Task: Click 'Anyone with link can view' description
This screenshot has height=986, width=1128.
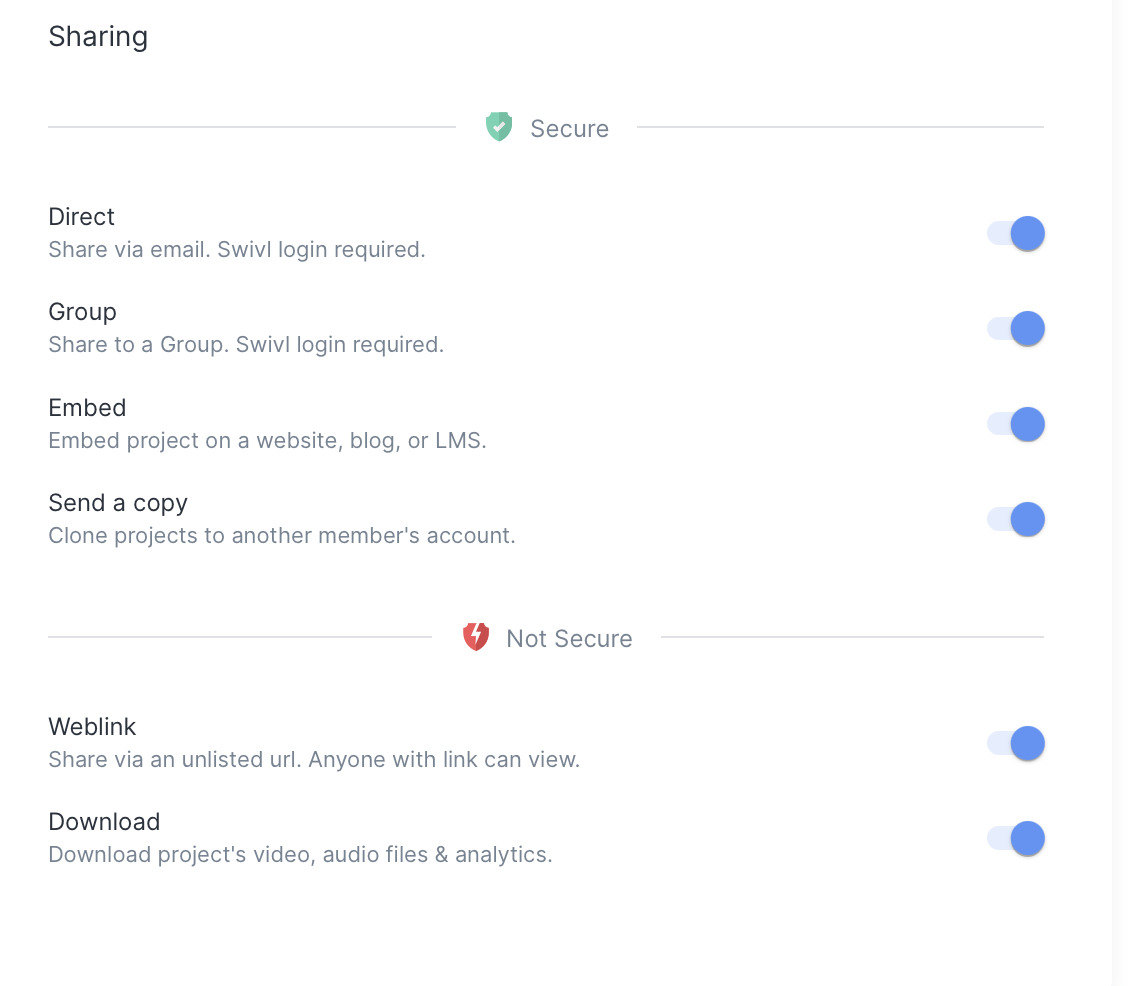Action: tap(443, 760)
